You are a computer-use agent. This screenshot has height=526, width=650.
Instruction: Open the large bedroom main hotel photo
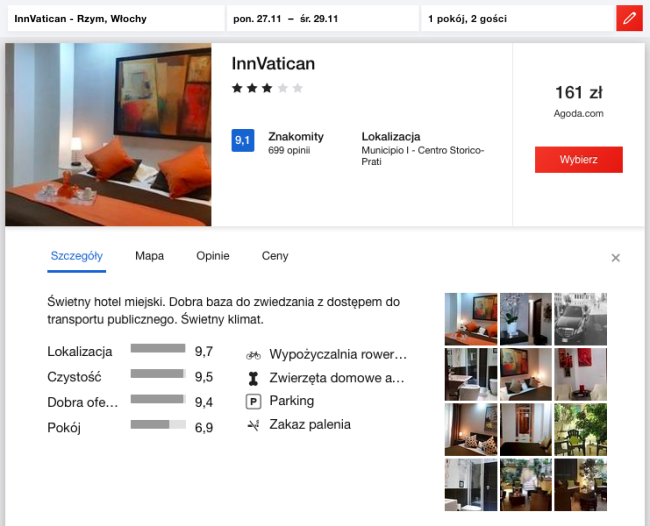[x=108, y=135]
